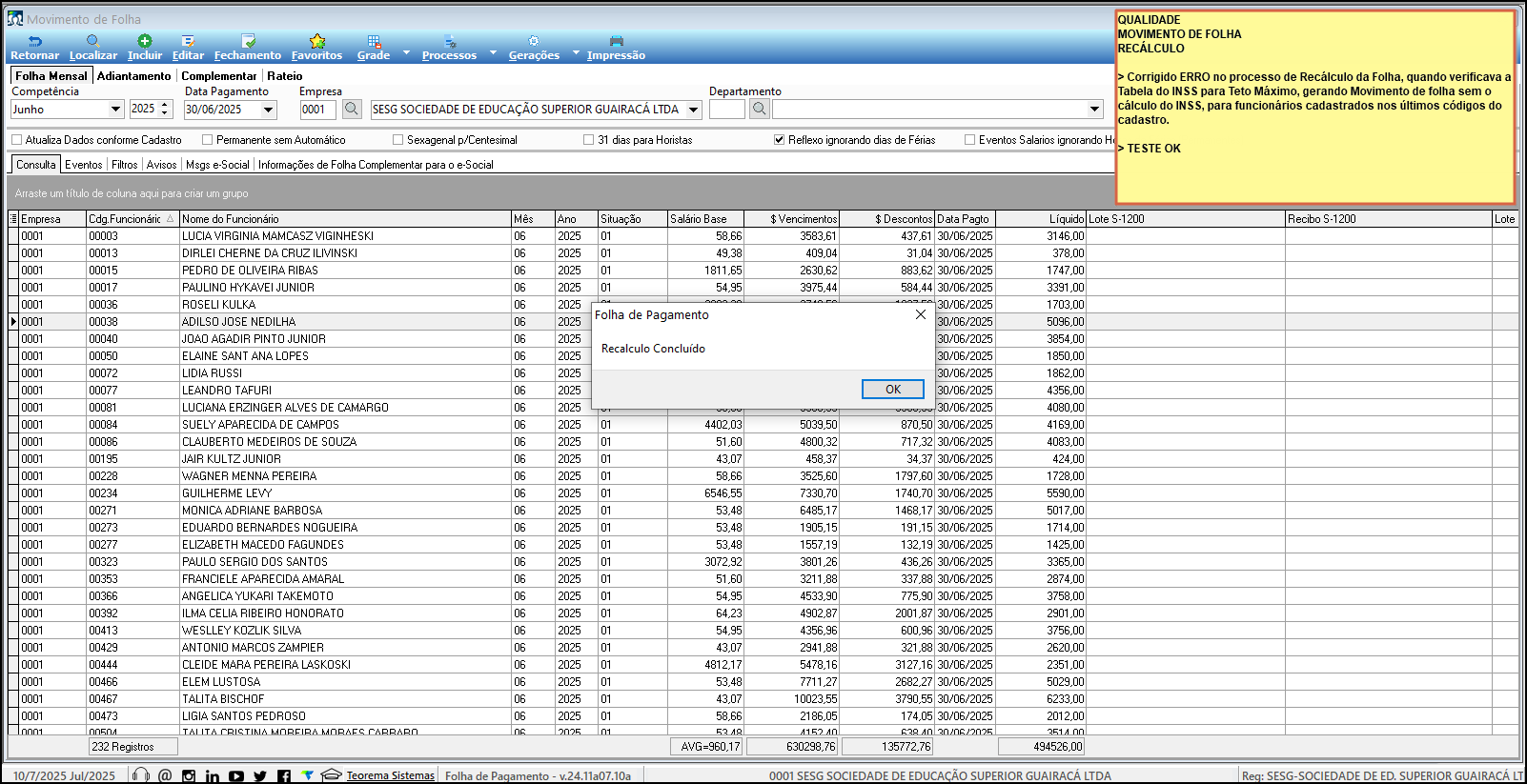Enable 31 dias para Horistas checkbox

[588, 139]
